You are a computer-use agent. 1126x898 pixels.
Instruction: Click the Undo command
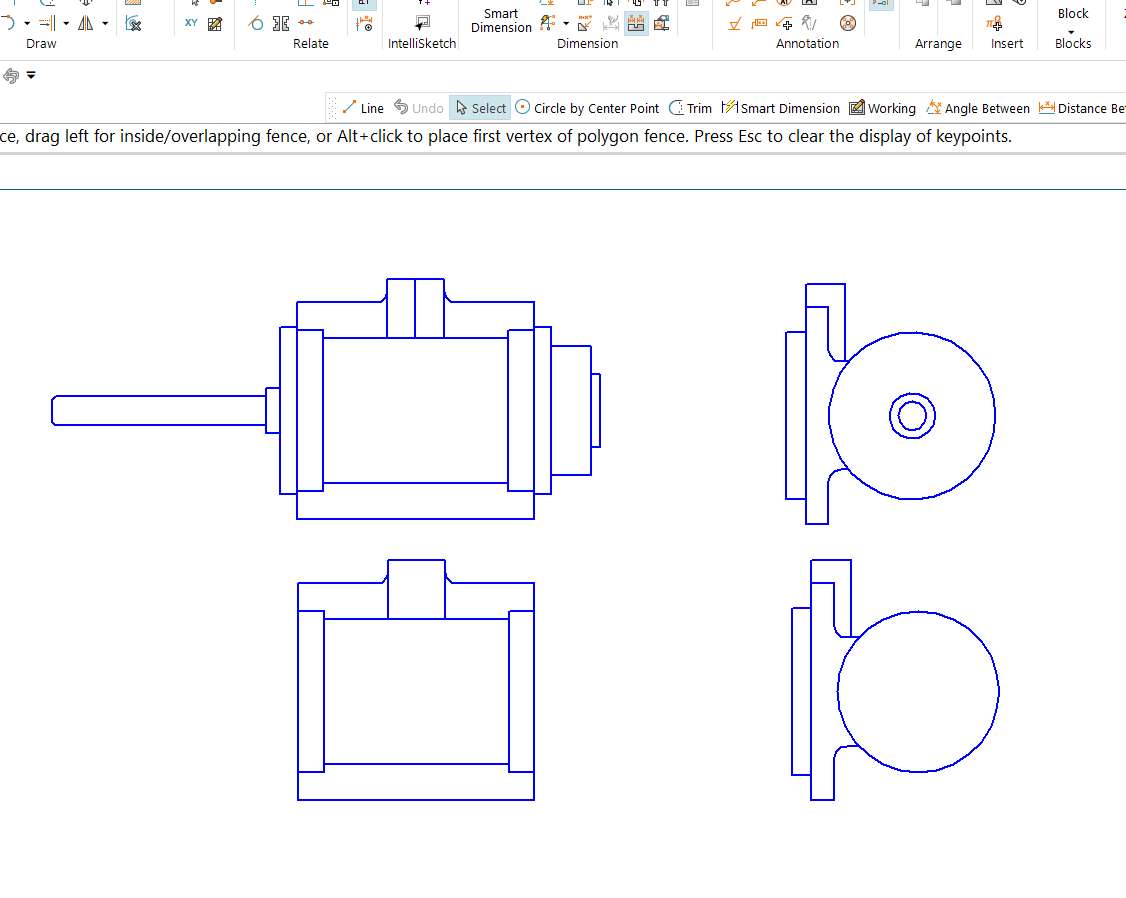click(x=419, y=108)
